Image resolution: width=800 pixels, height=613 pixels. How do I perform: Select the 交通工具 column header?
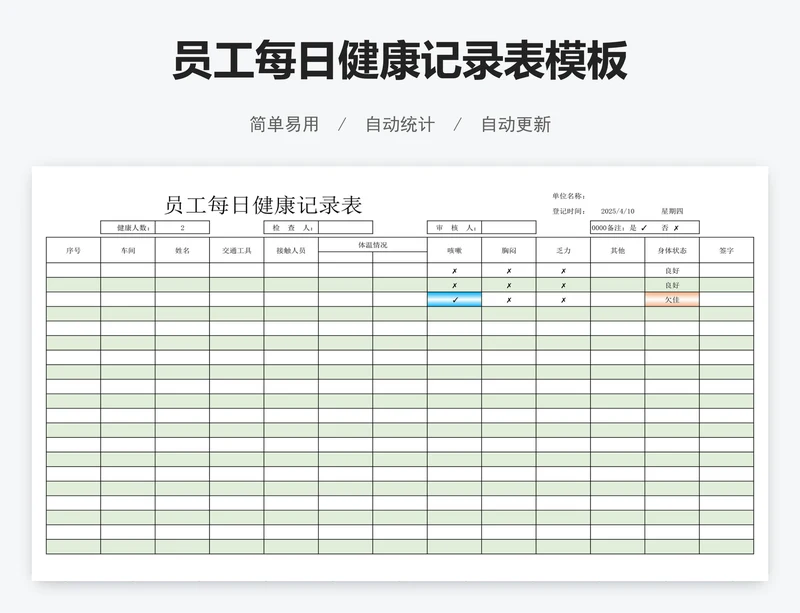237,250
